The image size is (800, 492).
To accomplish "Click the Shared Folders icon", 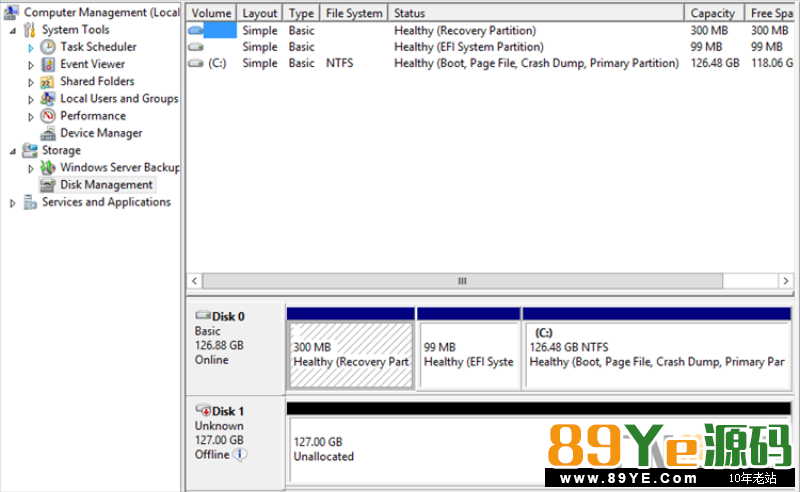I will tap(47, 82).
